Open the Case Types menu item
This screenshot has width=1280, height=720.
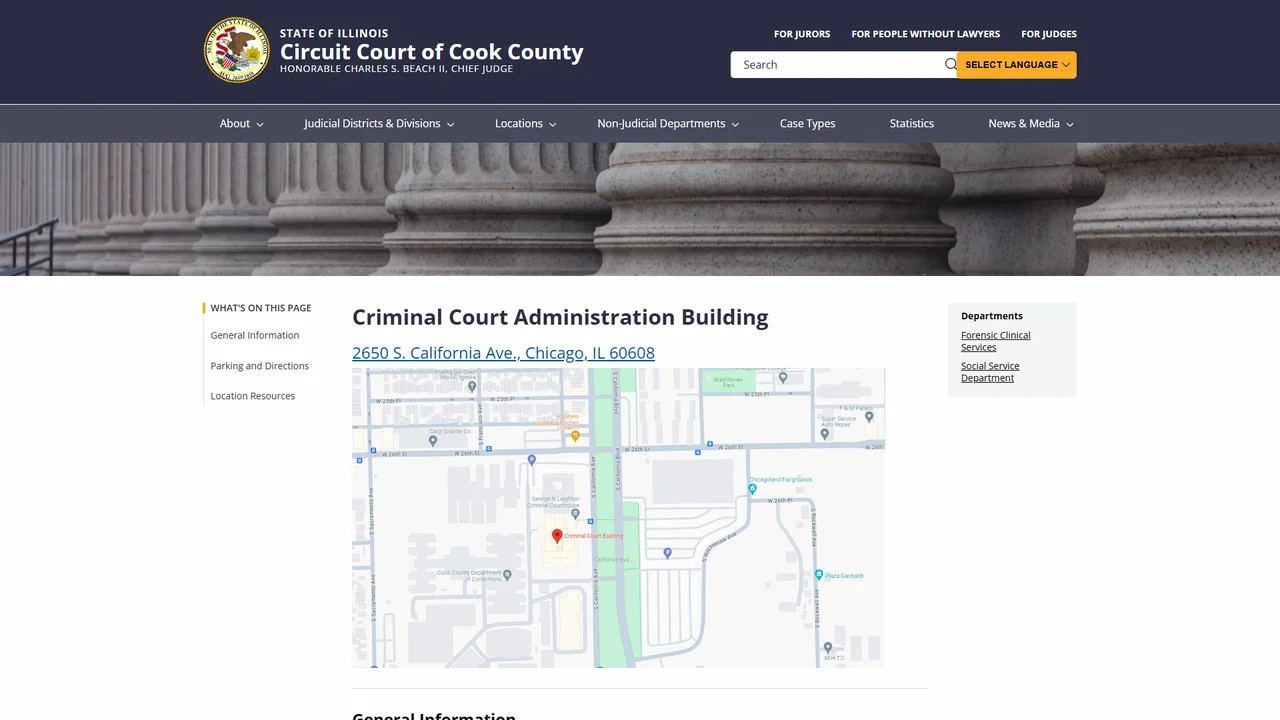pos(807,124)
